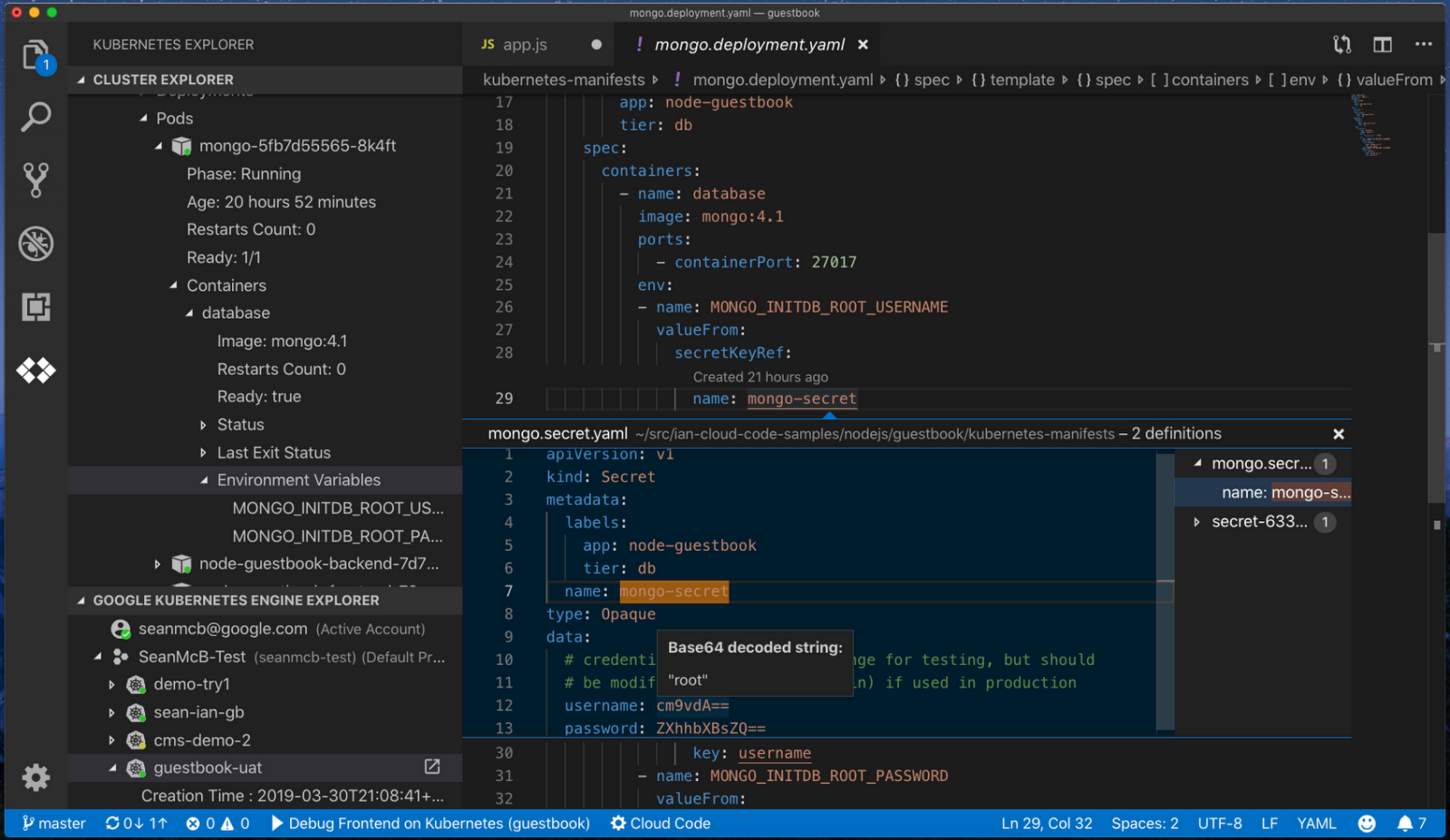Viewport: 1450px width, 840px height.
Task: Open the Search view icon
Action: [36, 117]
